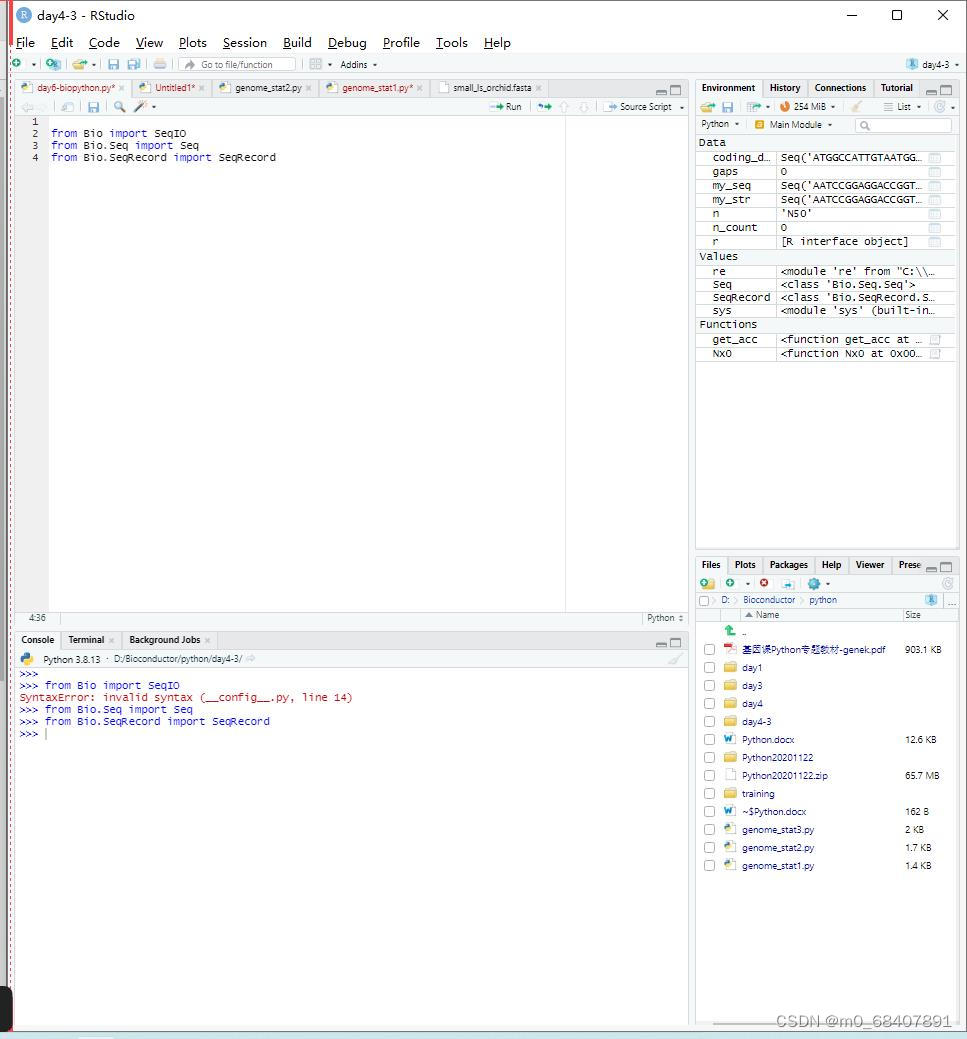
Task: Click the red delete icon in the Files pane
Action: 764,583
